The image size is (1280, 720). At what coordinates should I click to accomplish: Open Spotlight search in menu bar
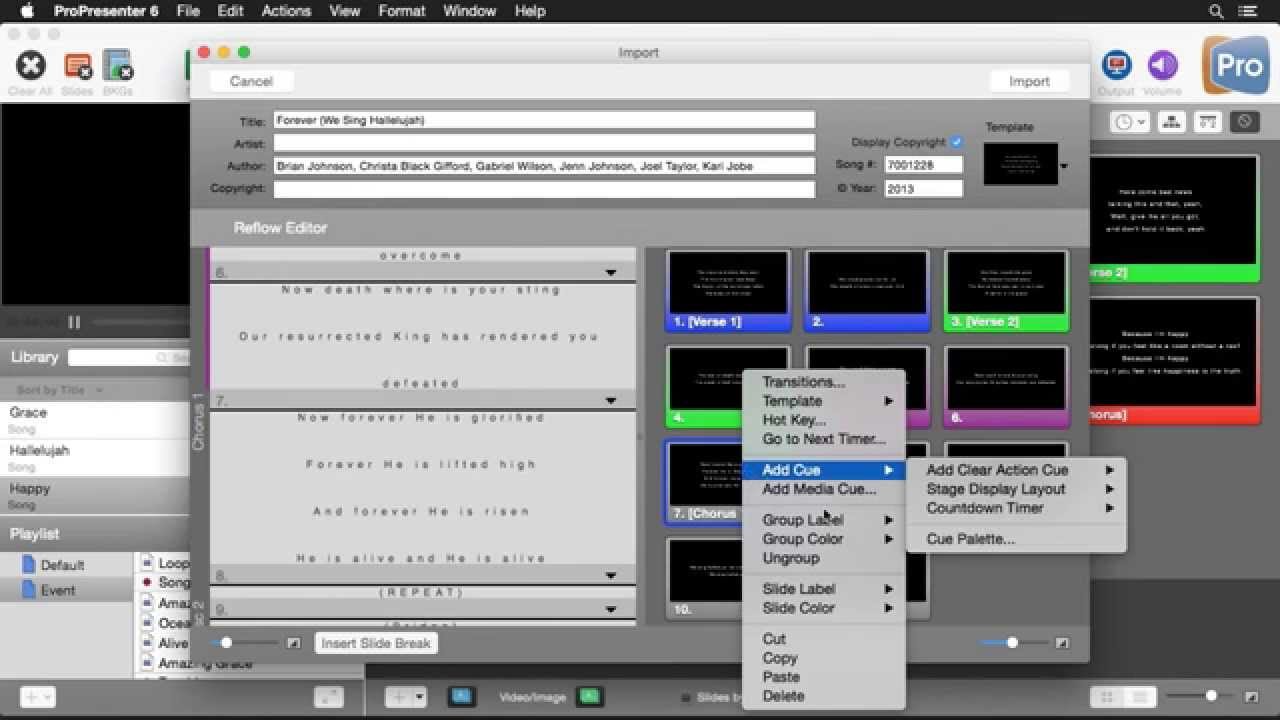click(x=1216, y=12)
